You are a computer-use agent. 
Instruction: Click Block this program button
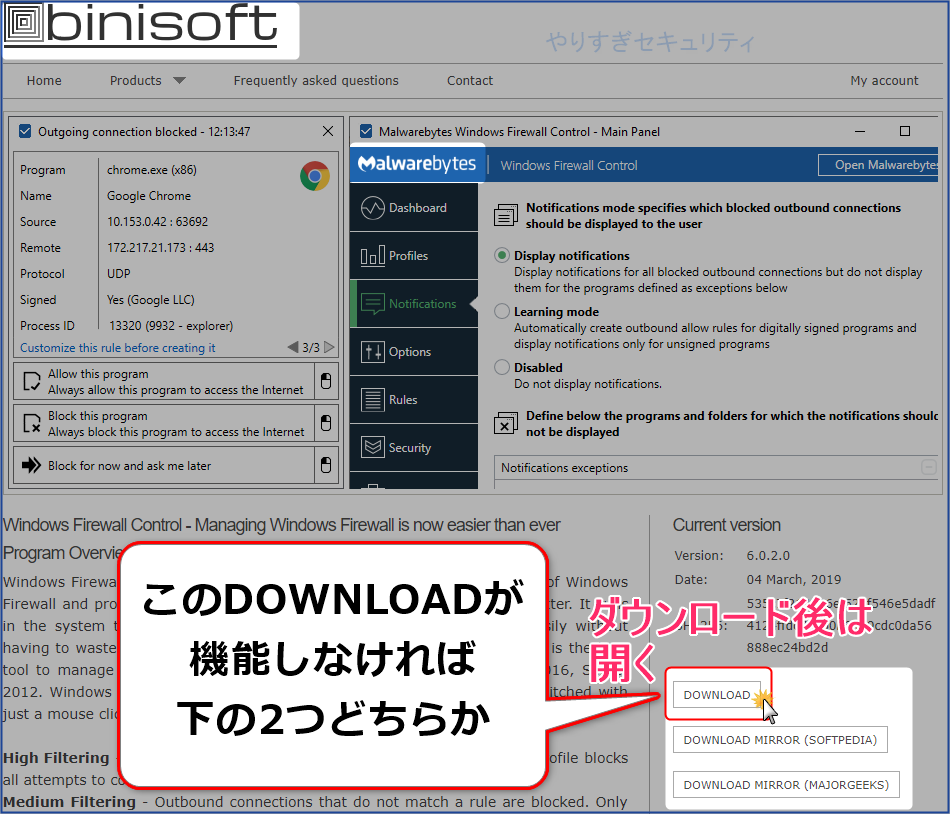(x=164, y=423)
